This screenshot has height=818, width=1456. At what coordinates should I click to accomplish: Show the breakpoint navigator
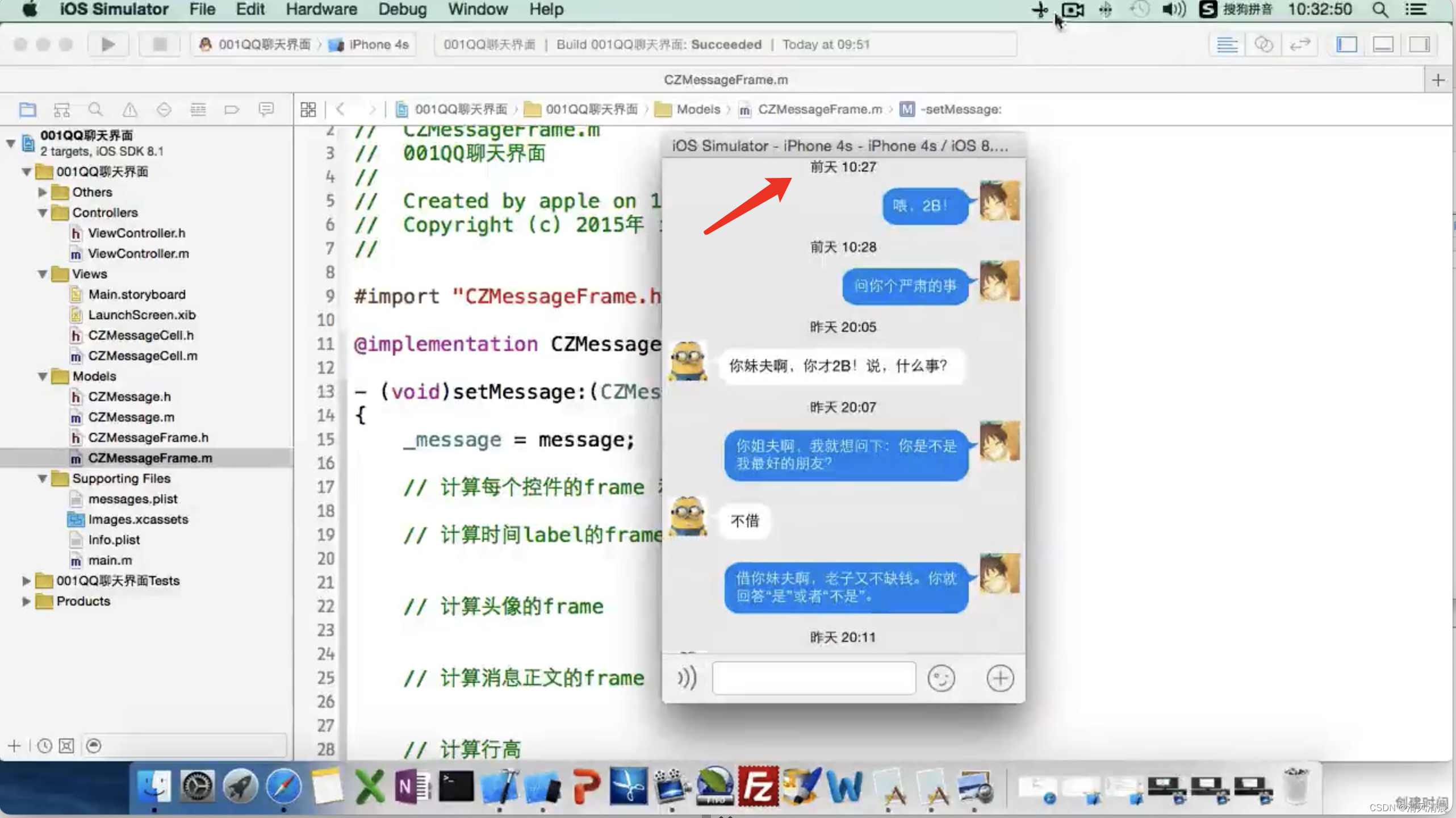point(232,109)
